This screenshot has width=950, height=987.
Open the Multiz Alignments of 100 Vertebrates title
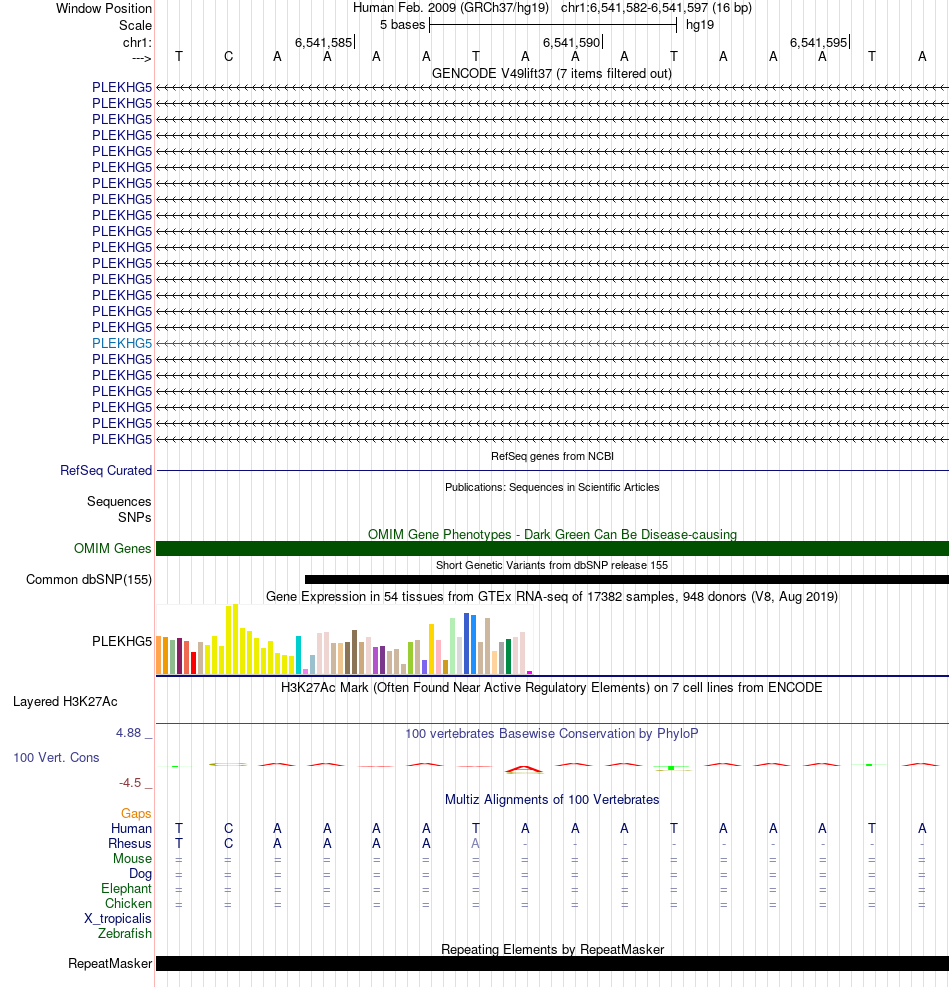[552, 799]
